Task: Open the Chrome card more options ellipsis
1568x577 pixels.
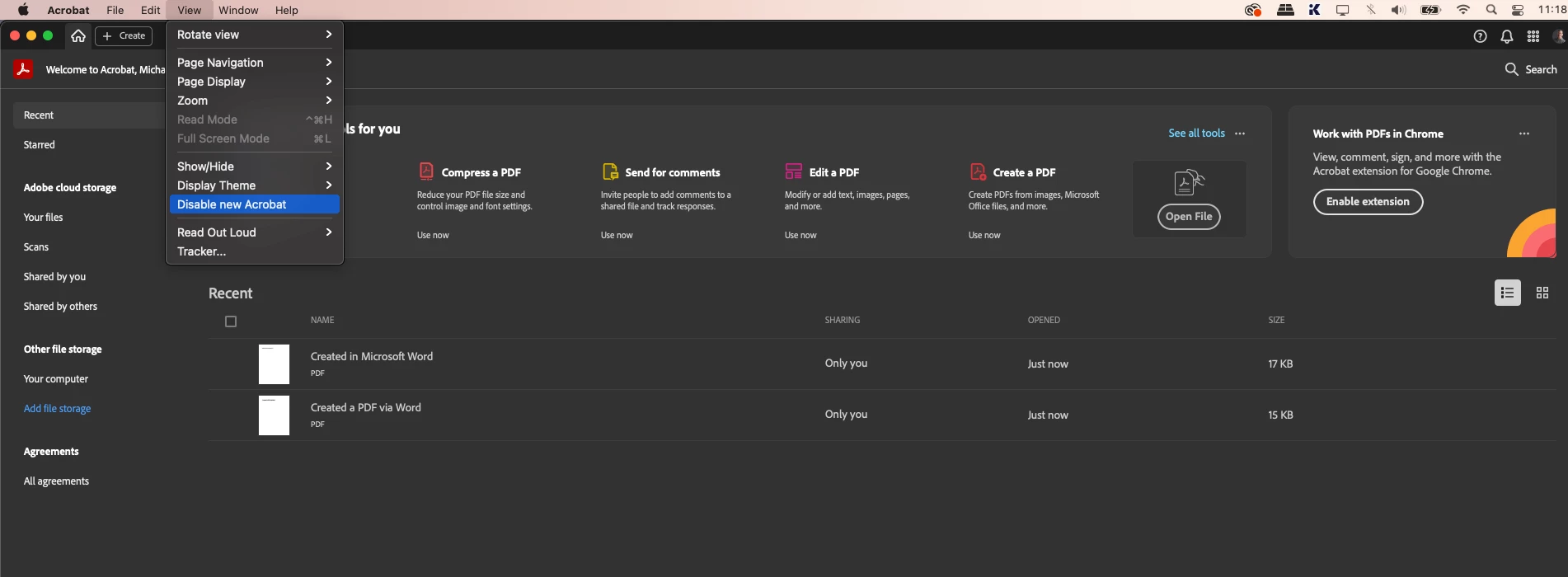Action: pos(1523,134)
